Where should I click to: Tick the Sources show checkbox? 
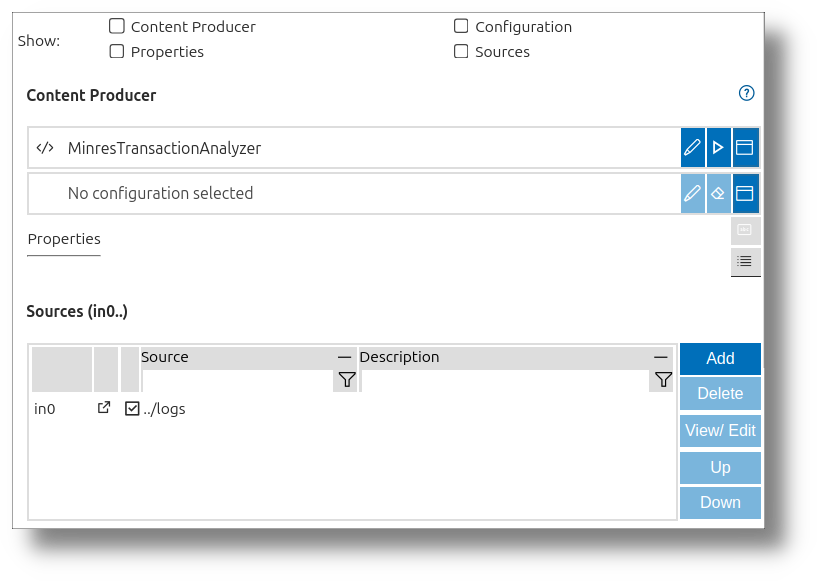(461, 51)
